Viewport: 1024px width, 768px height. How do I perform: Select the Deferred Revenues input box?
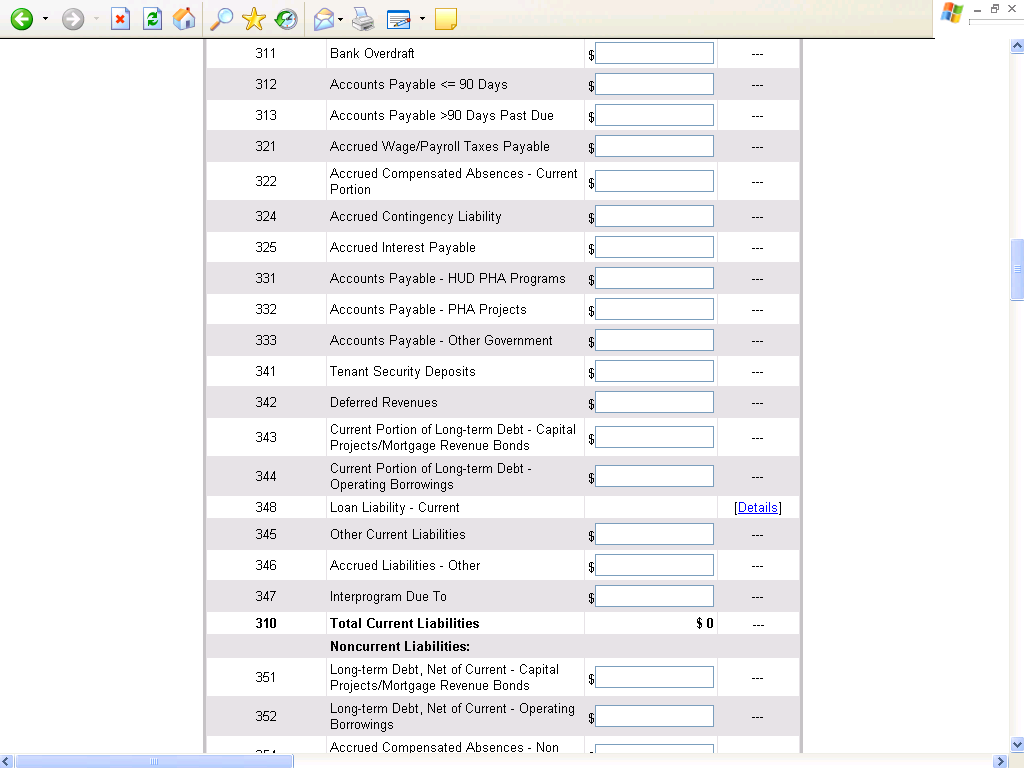[654, 402]
